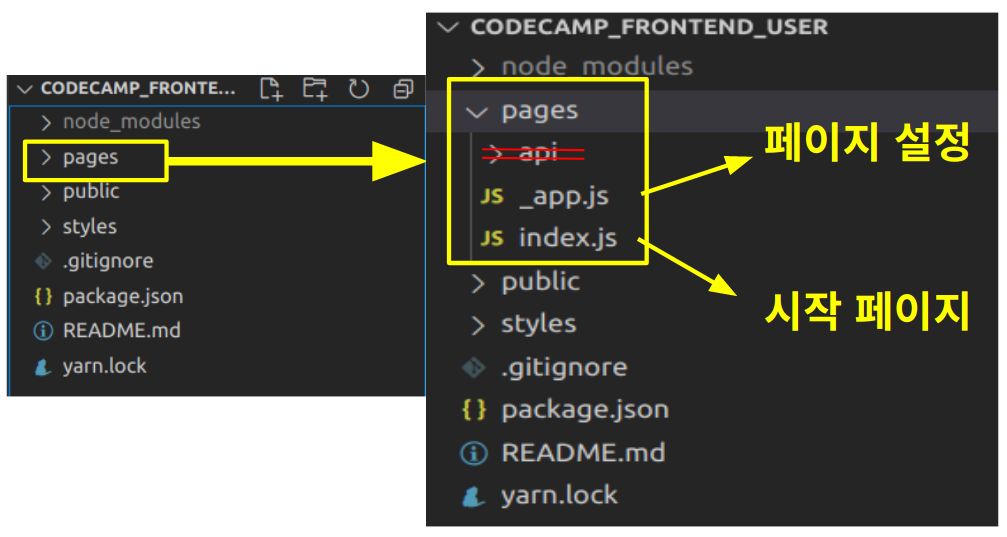Select the expanded pages folder in the right explorer

(539, 112)
